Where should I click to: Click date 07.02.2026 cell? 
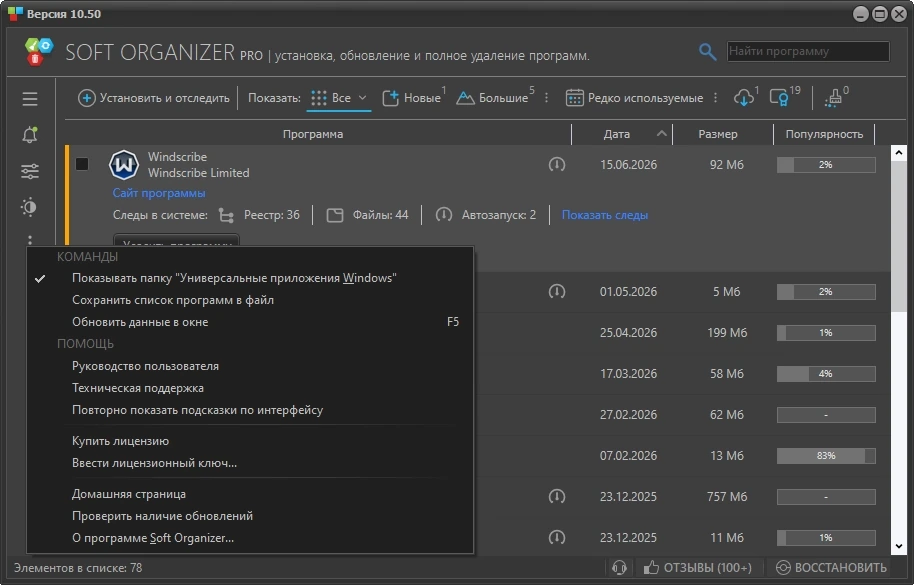click(x=628, y=456)
